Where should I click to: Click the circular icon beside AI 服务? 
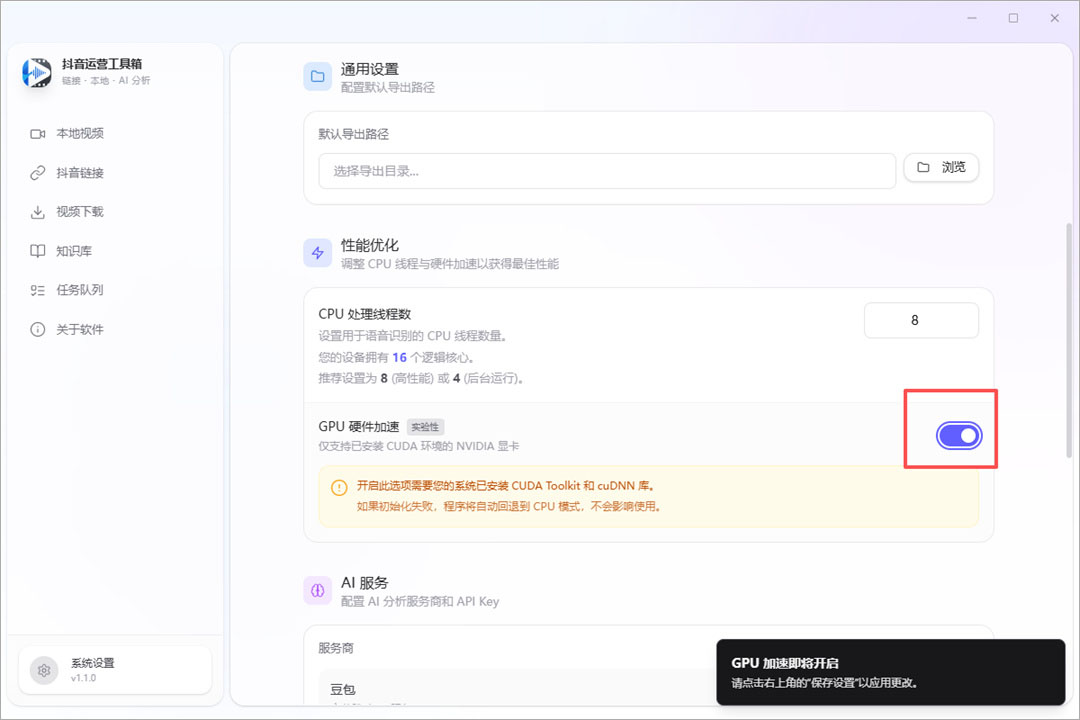(x=317, y=590)
